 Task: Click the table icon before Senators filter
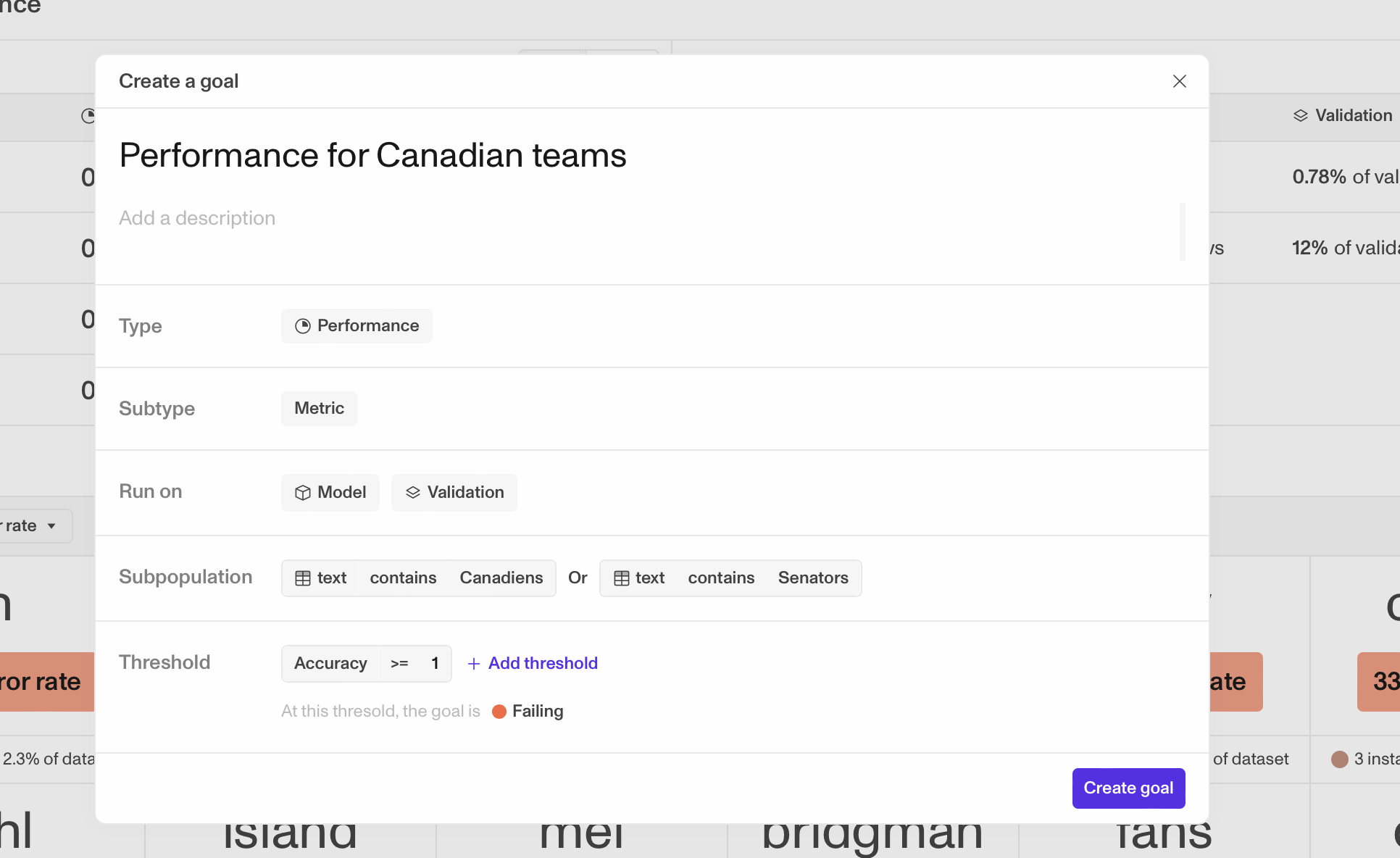click(x=621, y=578)
